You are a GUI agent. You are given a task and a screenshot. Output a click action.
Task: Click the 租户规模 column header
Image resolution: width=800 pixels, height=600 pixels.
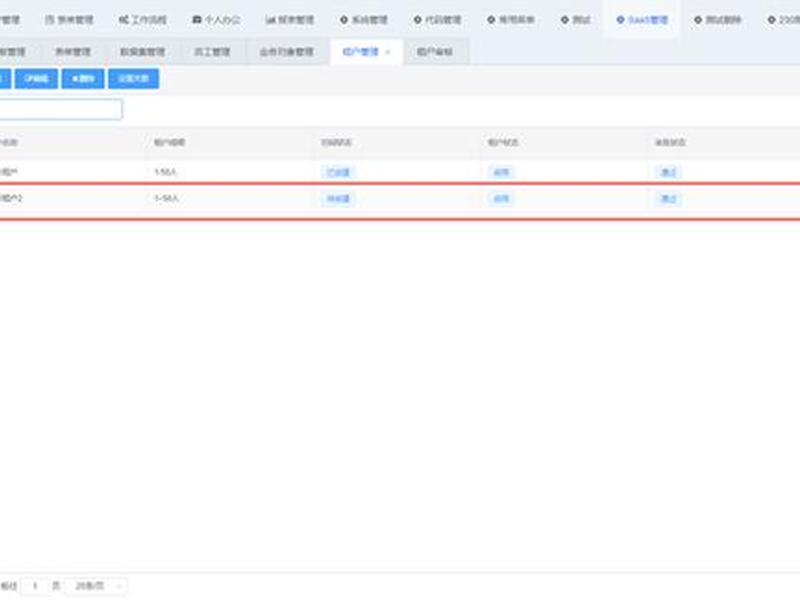tap(170, 142)
